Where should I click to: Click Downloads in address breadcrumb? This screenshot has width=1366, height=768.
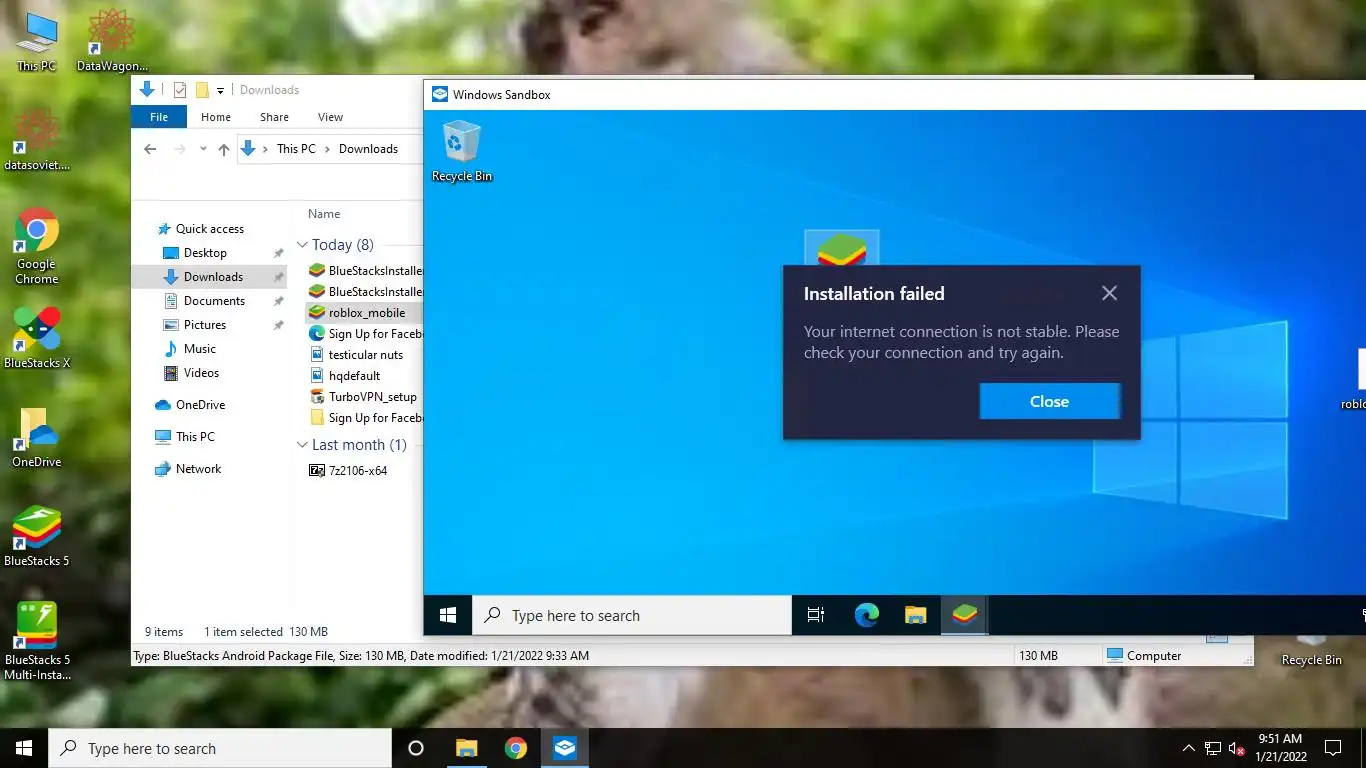click(368, 149)
